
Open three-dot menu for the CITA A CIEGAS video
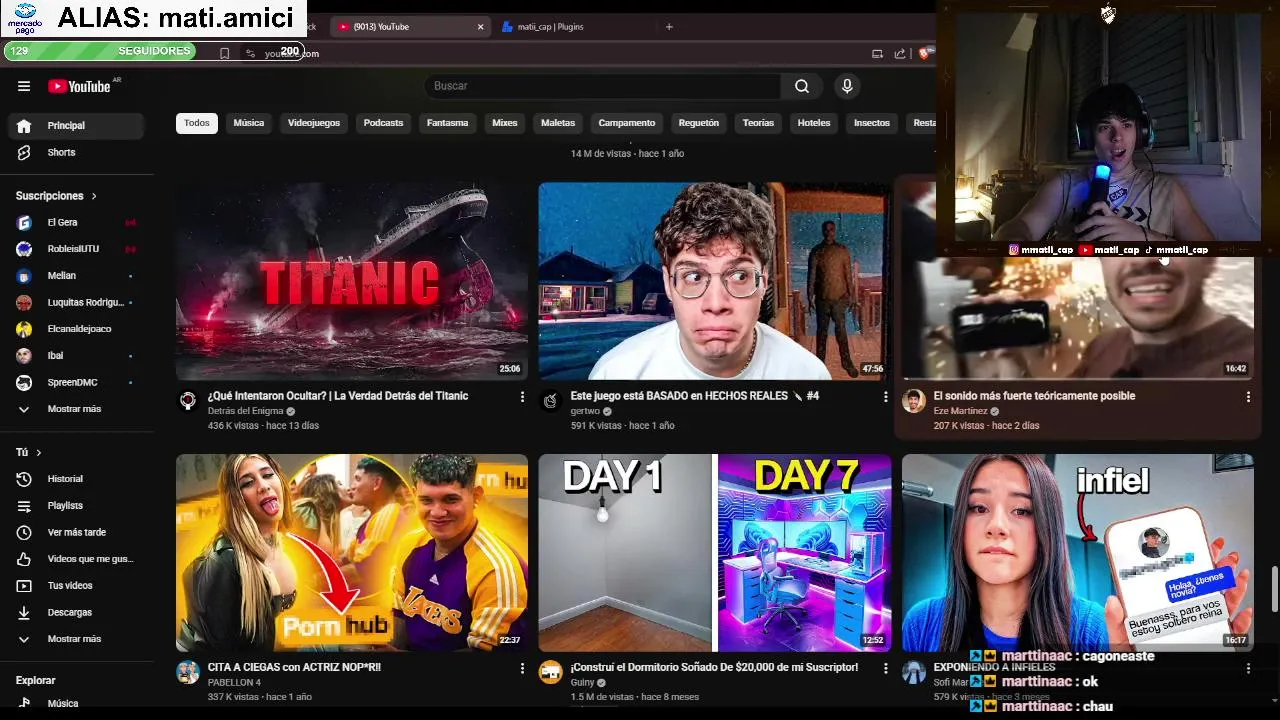coord(522,668)
